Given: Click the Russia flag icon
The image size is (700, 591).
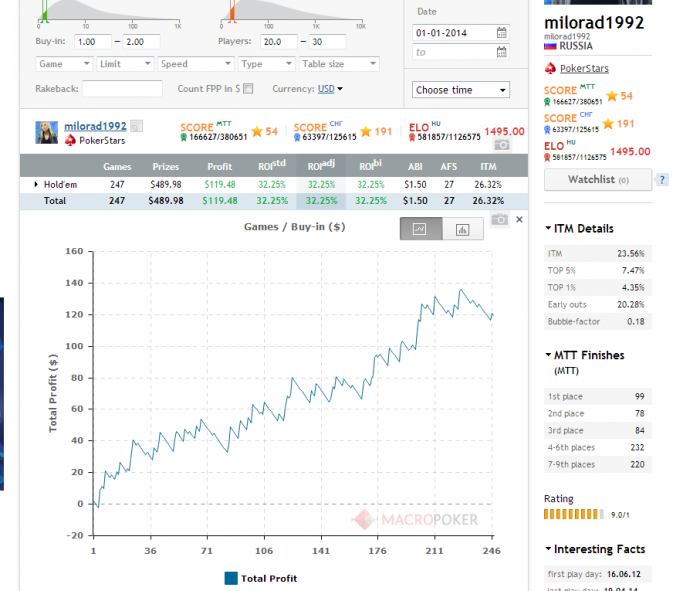Looking at the screenshot, I should coord(550,46).
